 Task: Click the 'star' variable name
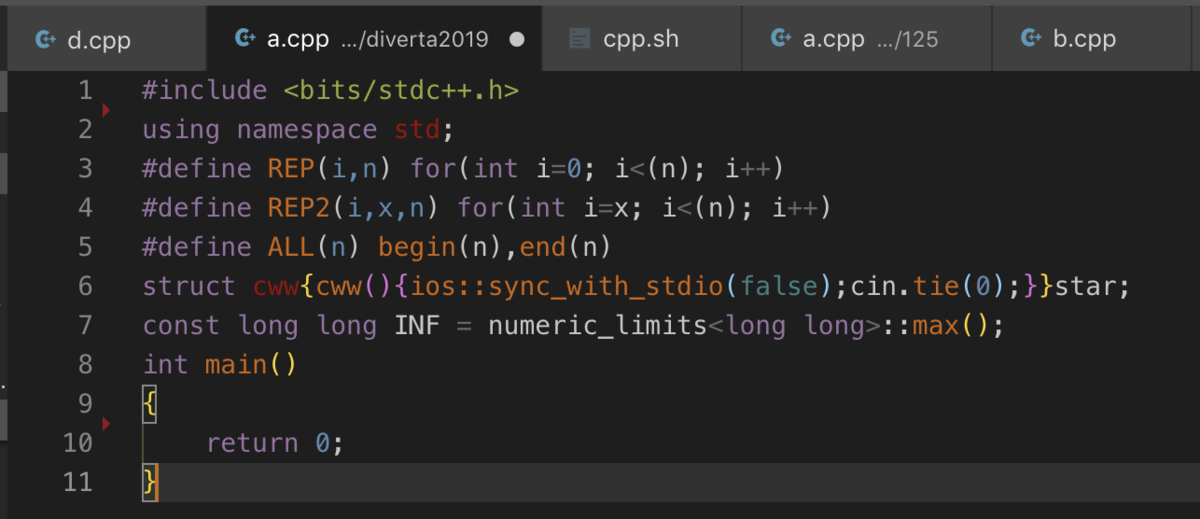(x=1086, y=286)
